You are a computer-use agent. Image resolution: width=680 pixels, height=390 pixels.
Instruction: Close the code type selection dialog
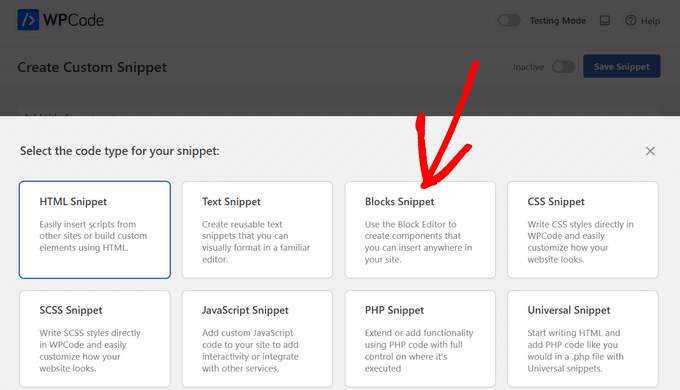(x=650, y=151)
